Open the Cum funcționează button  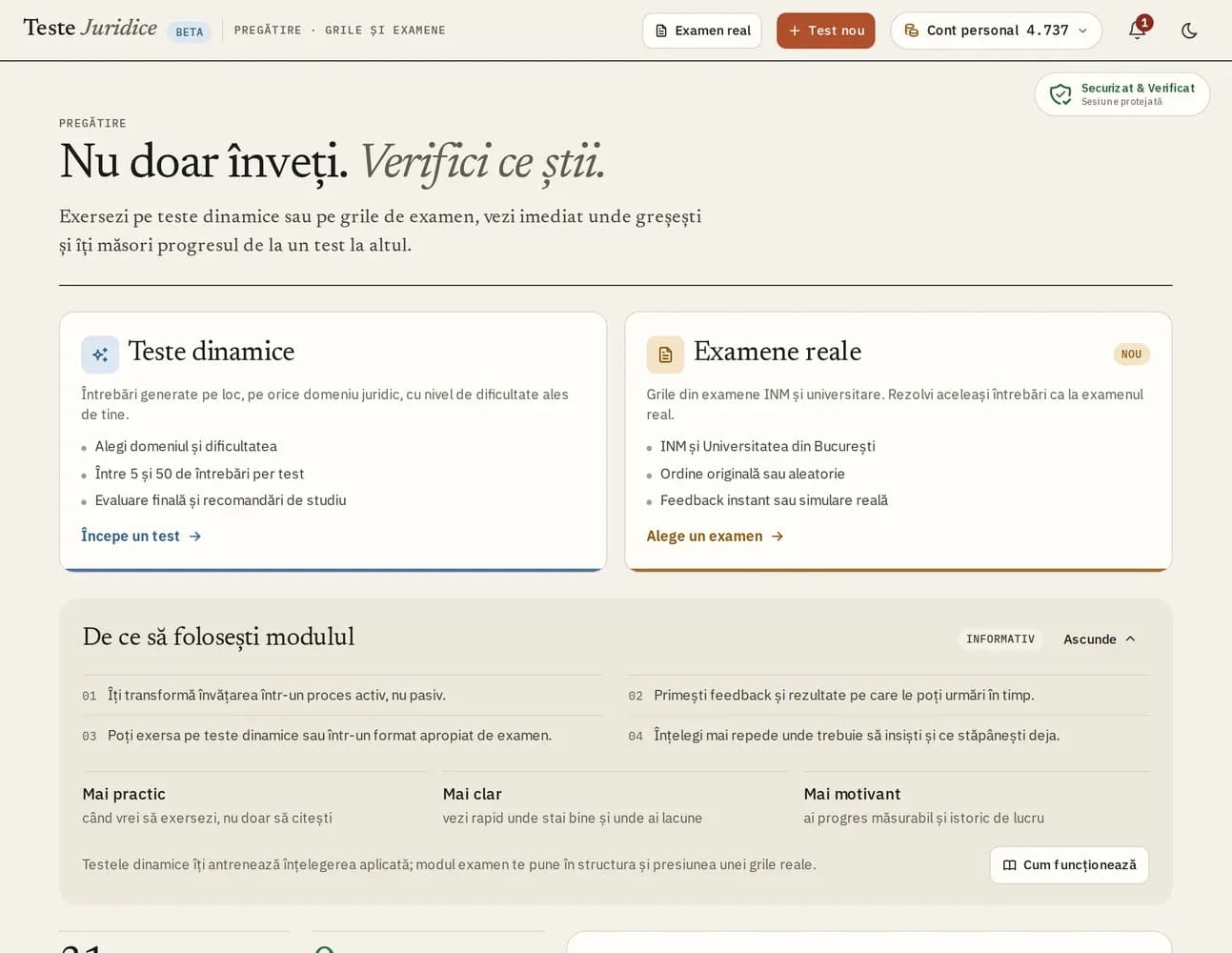1069,865
